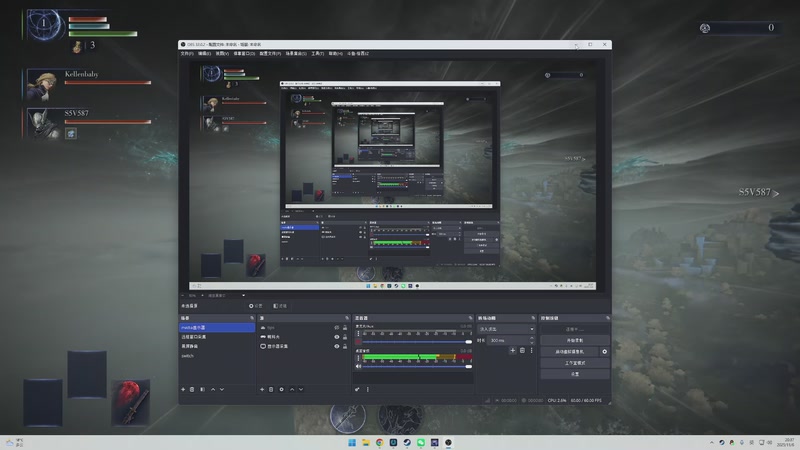Open advanced audio properties gears icon in mixer

click(x=357, y=389)
